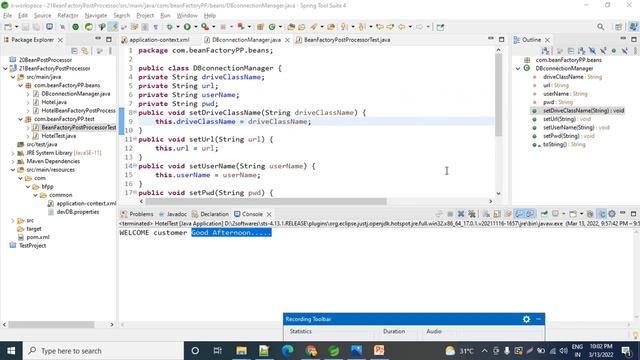Expand JRE System Library node
The width and height of the screenshot is (640, 360).
click(13, 153)
